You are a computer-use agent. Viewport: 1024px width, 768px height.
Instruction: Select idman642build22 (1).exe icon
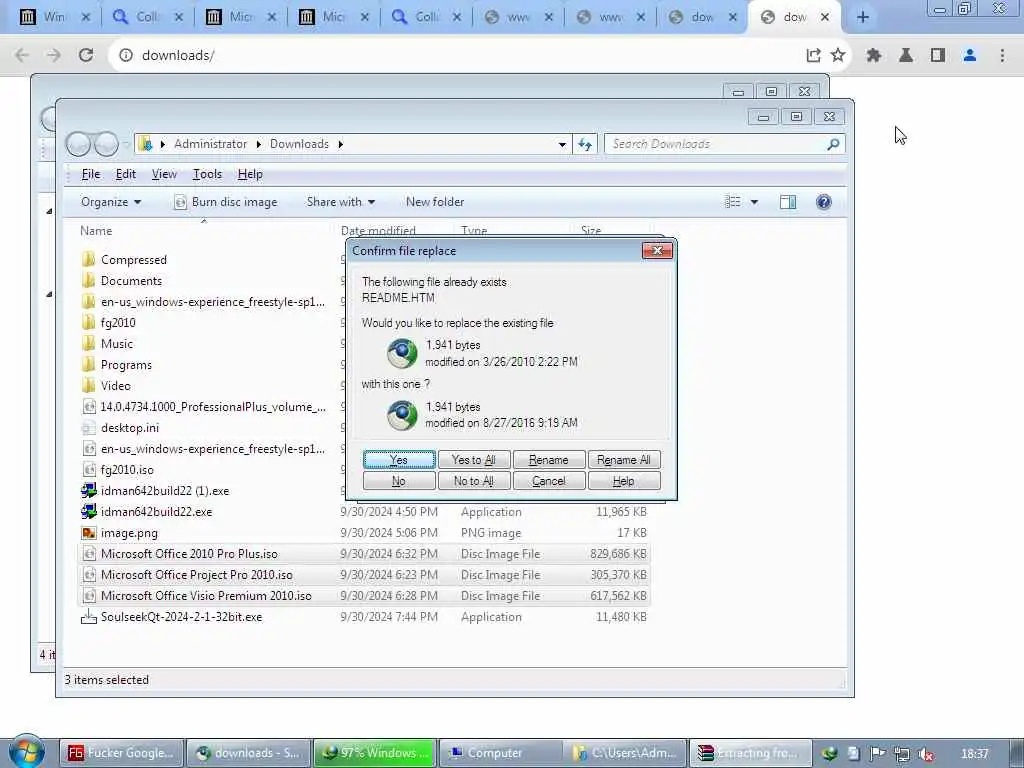[89, 490]
